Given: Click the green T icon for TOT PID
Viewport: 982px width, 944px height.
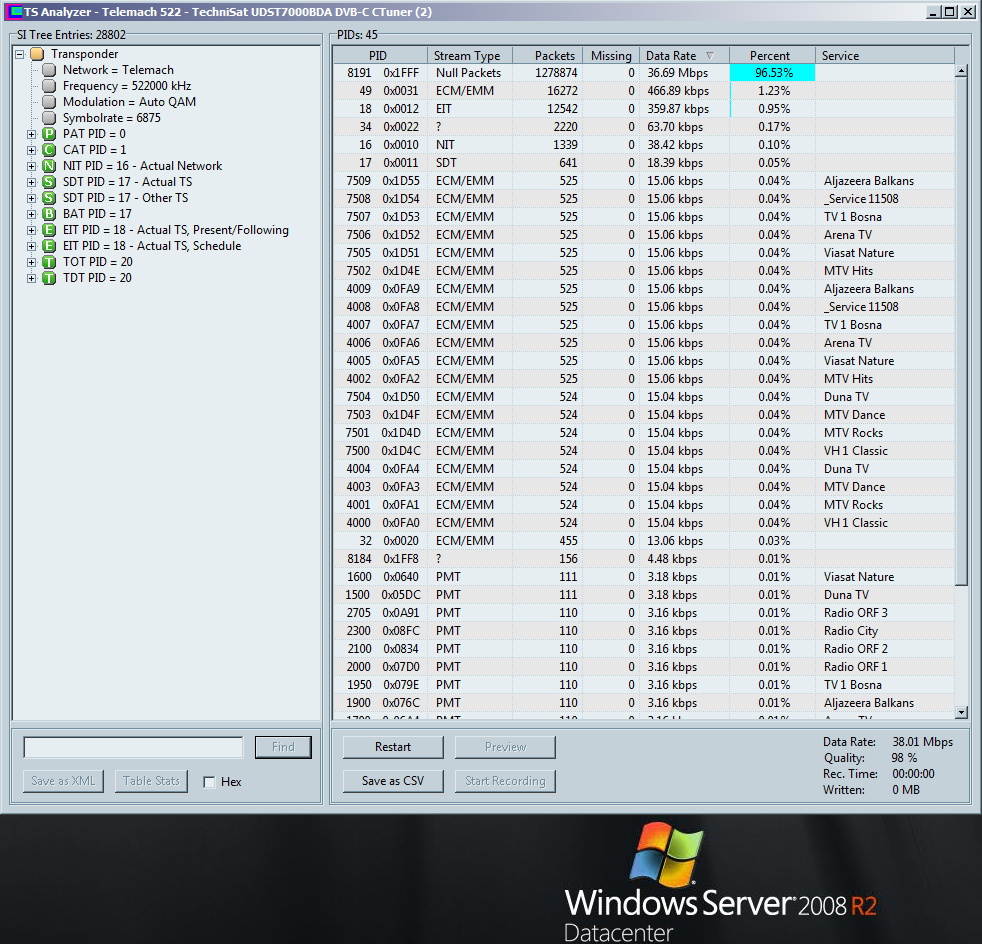Looking at the screenshot, I should [49, 262].
